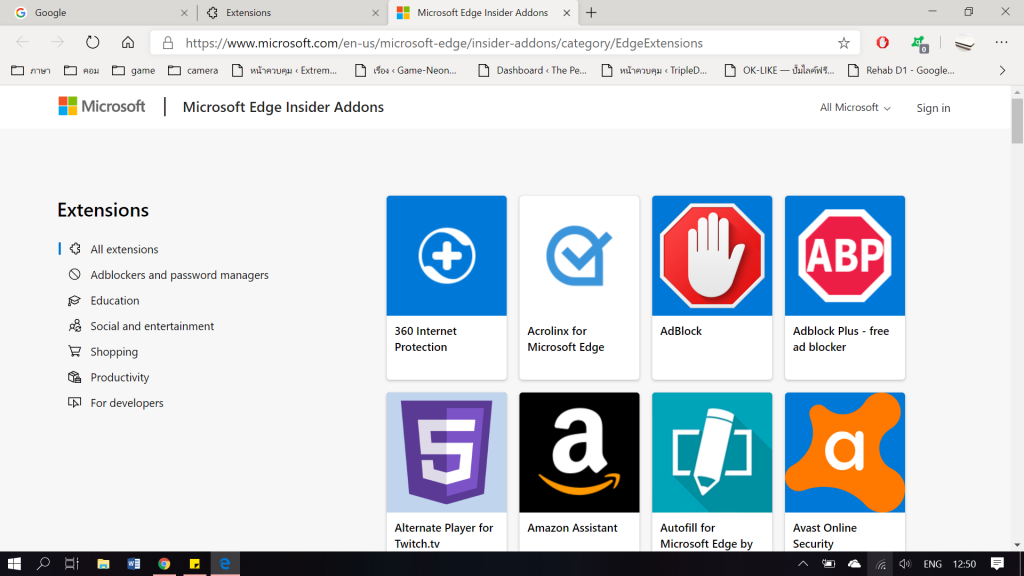Image resolution: width=1024 pixels, height=576 pixels.
Task: Open the Amazon Assistant tile icon
Action: click(x=579, y=453)
